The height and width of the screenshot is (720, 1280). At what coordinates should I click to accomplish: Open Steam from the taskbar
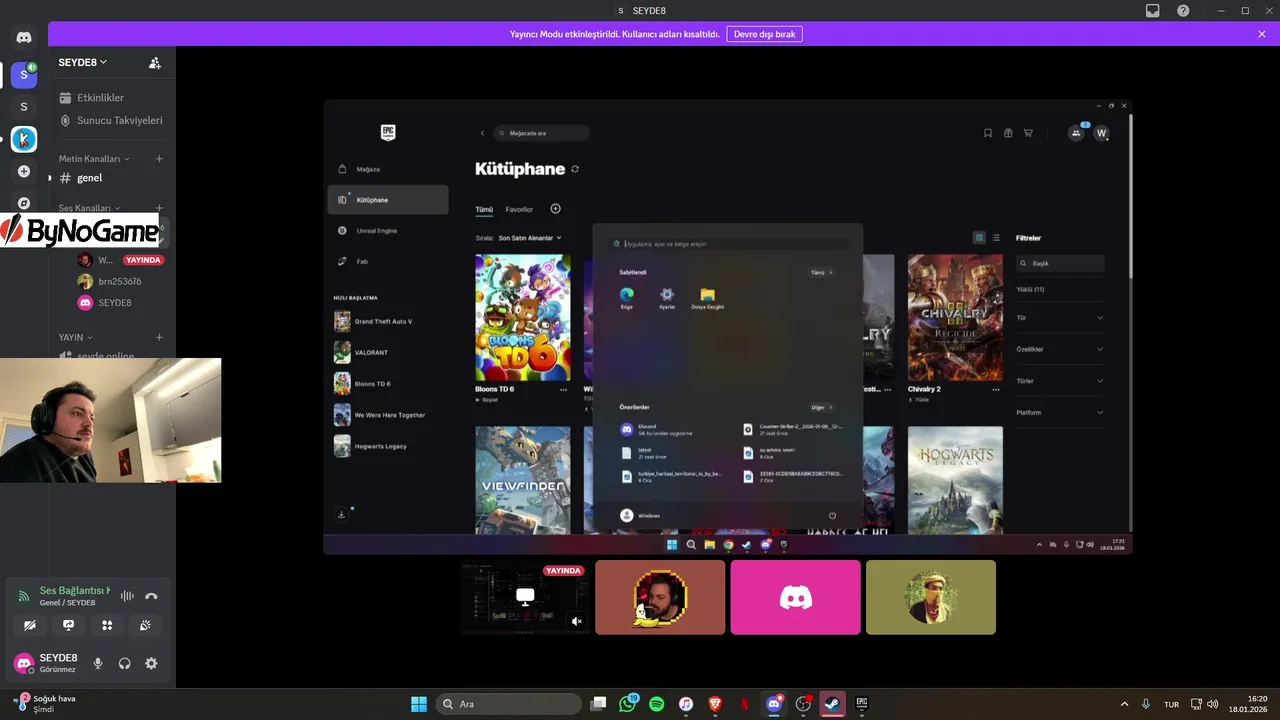832,704
